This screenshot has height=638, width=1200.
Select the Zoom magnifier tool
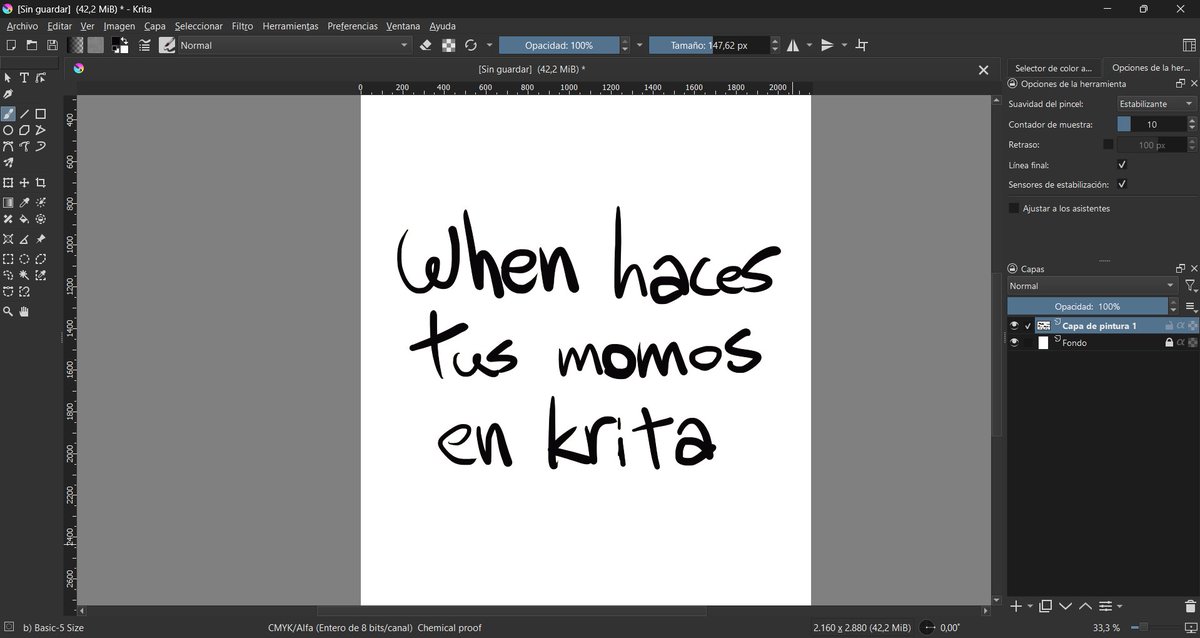[8, 311]
